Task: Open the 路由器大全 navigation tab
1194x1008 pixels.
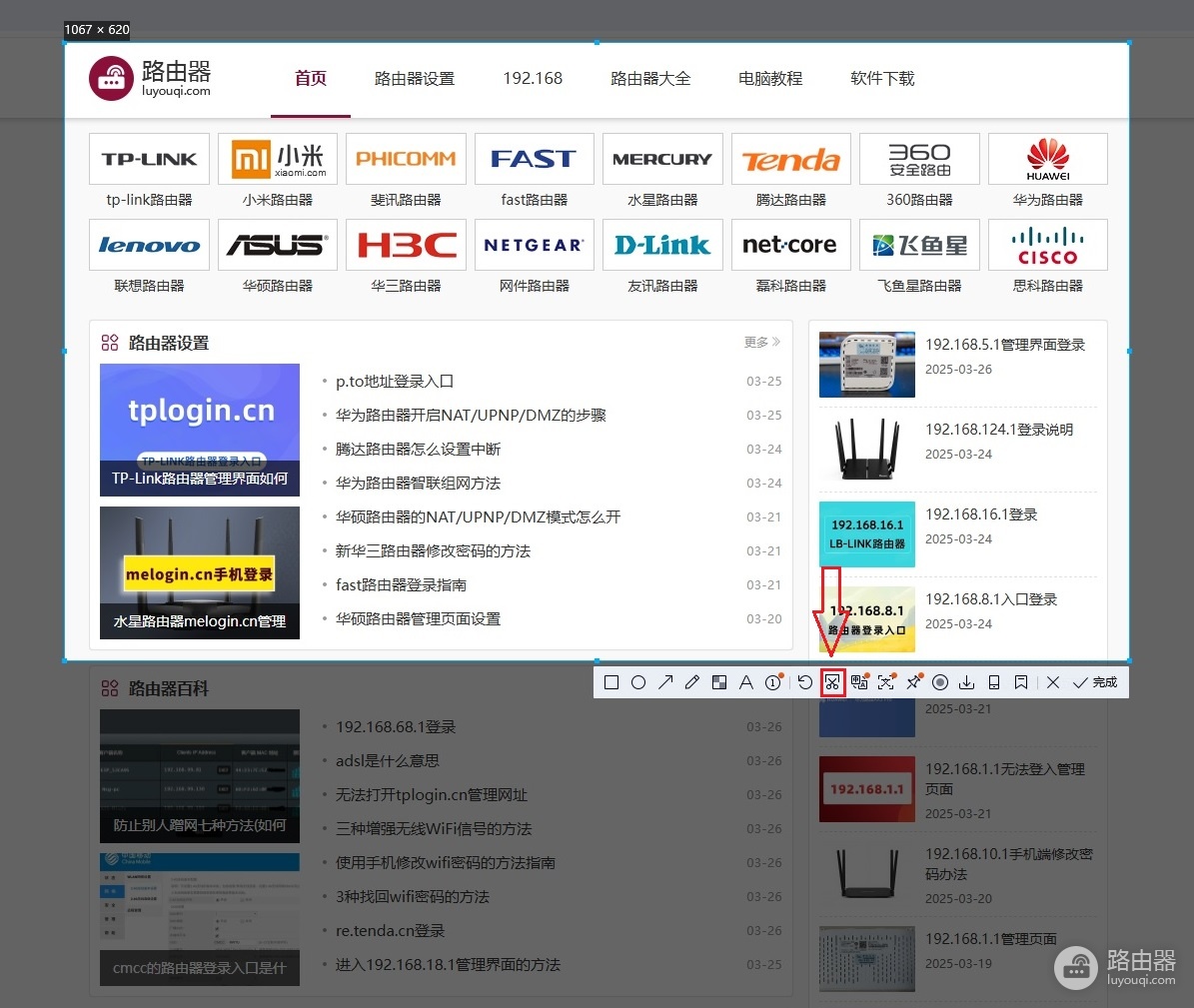Action: (x=650, y=78)
